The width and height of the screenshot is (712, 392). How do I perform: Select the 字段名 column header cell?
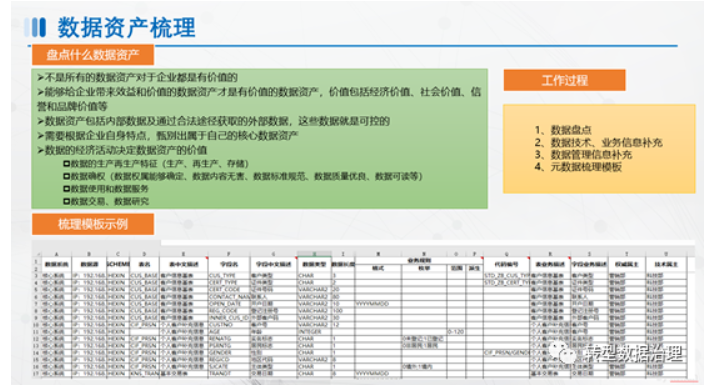pos(228,264)
